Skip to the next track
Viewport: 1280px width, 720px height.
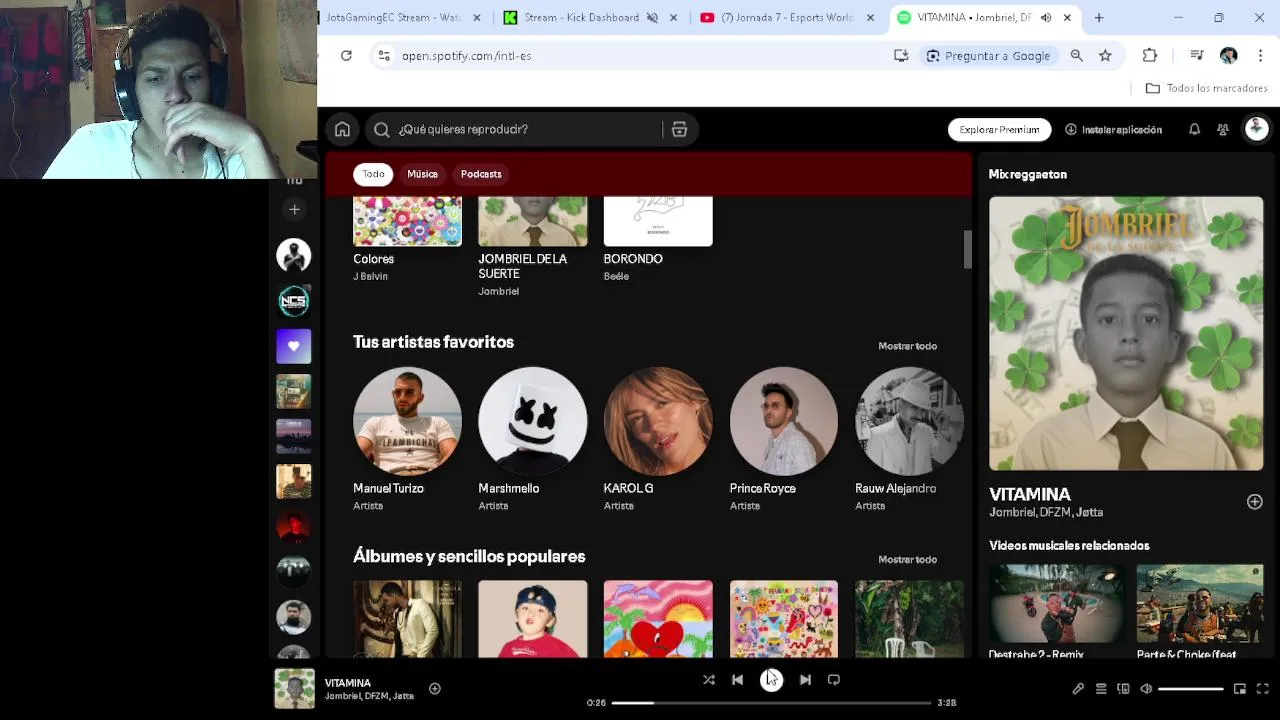tap(805, 680)
